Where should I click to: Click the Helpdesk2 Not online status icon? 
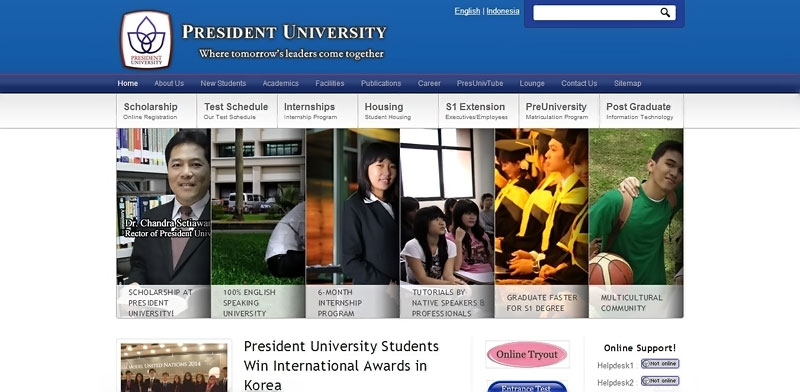pos(660,381)
